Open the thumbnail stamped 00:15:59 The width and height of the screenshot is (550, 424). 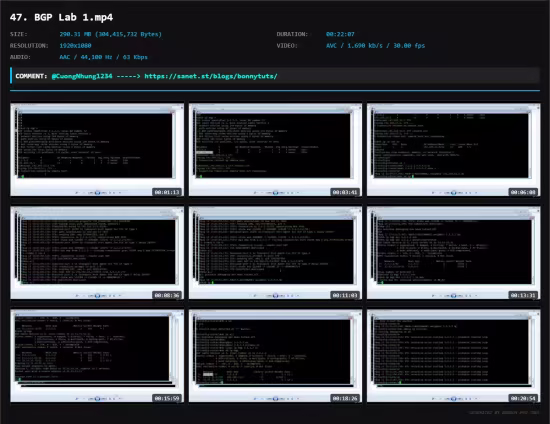tap(97, 356)
